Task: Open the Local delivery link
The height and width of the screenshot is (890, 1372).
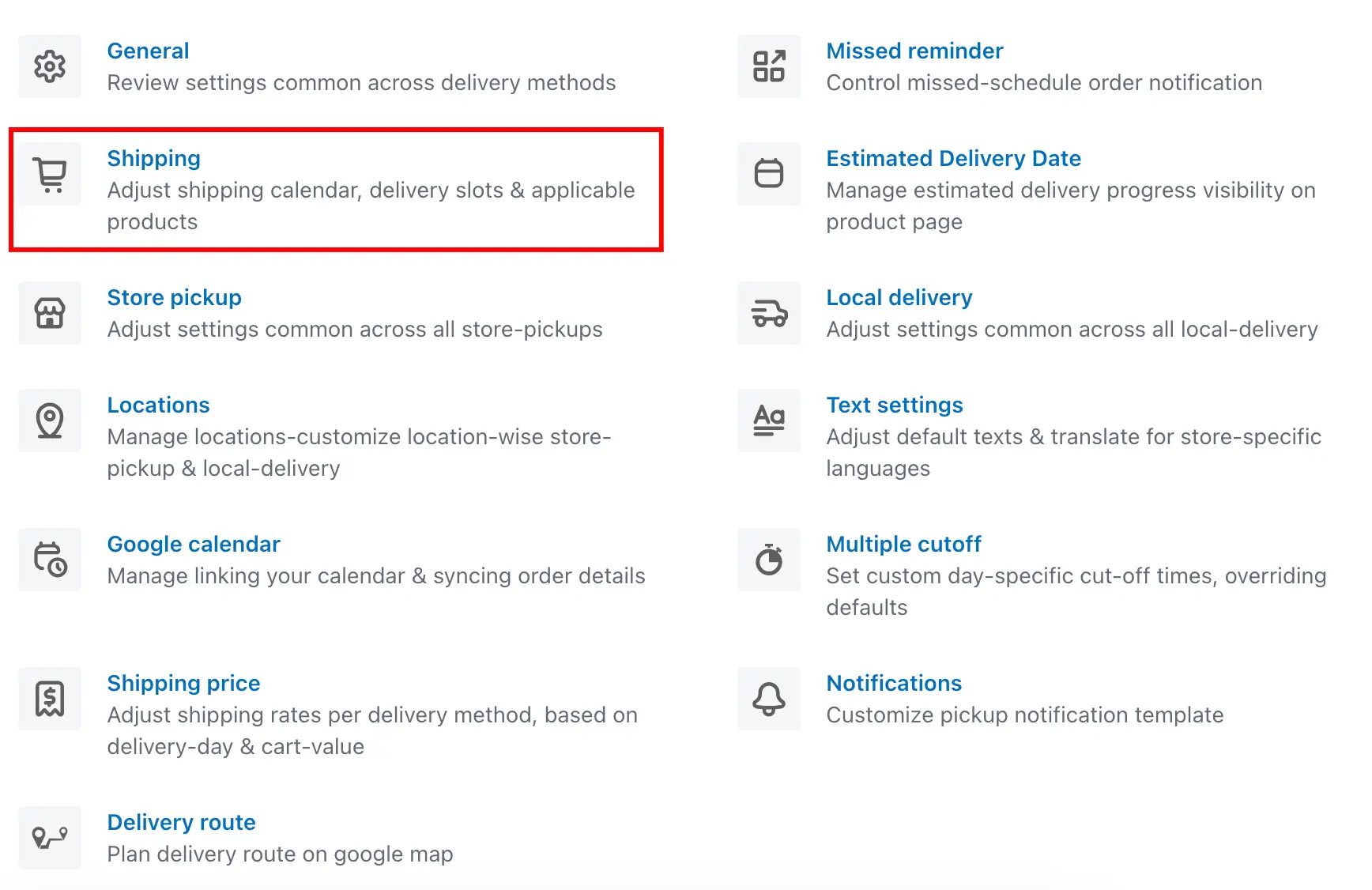Action: (x=899, y=298)
